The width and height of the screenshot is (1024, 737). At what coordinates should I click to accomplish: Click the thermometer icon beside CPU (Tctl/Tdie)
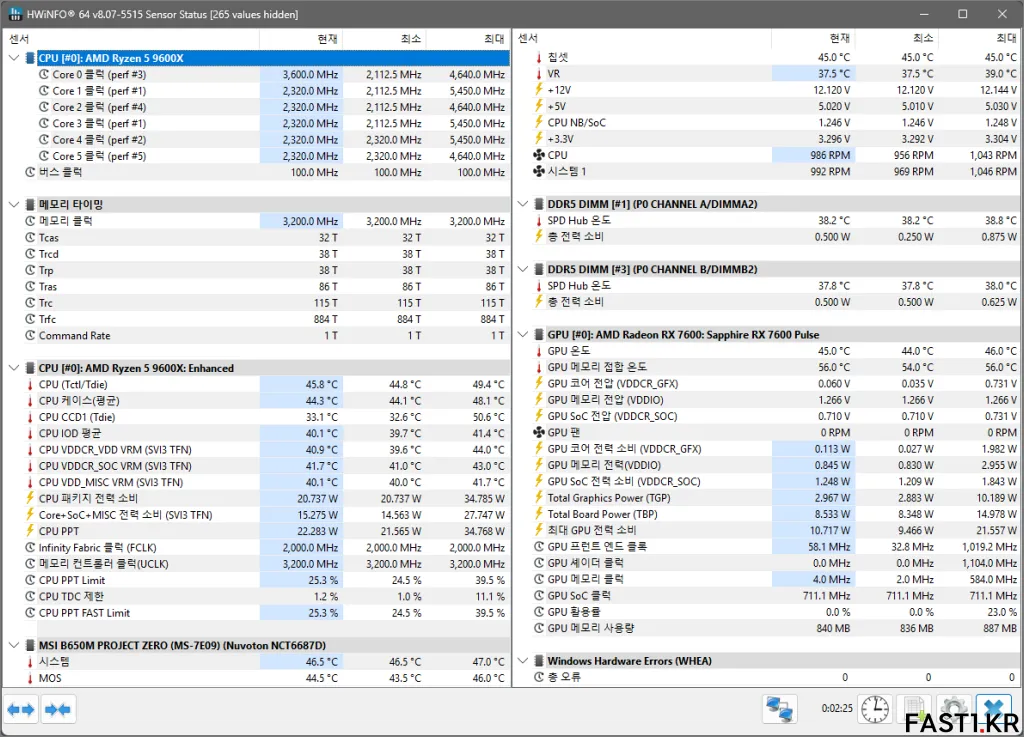click(30, 384)
